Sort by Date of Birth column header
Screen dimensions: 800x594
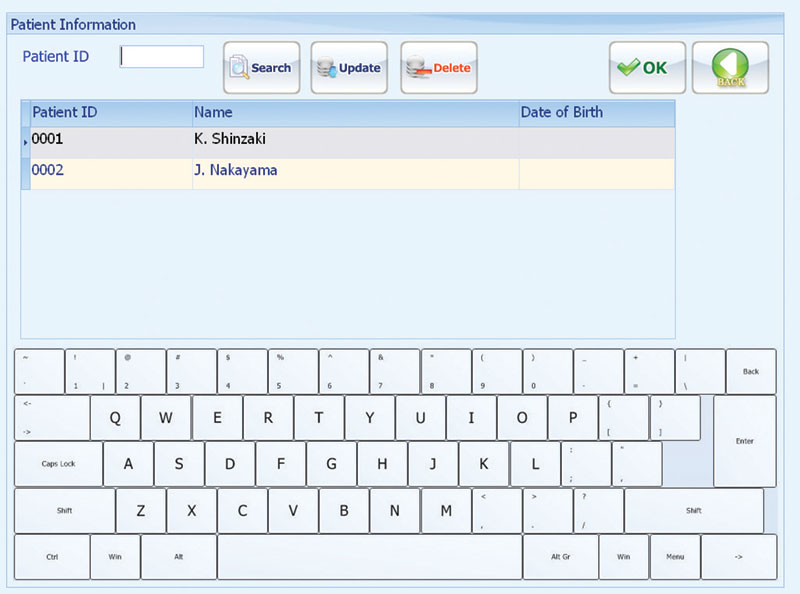(596, 113)
